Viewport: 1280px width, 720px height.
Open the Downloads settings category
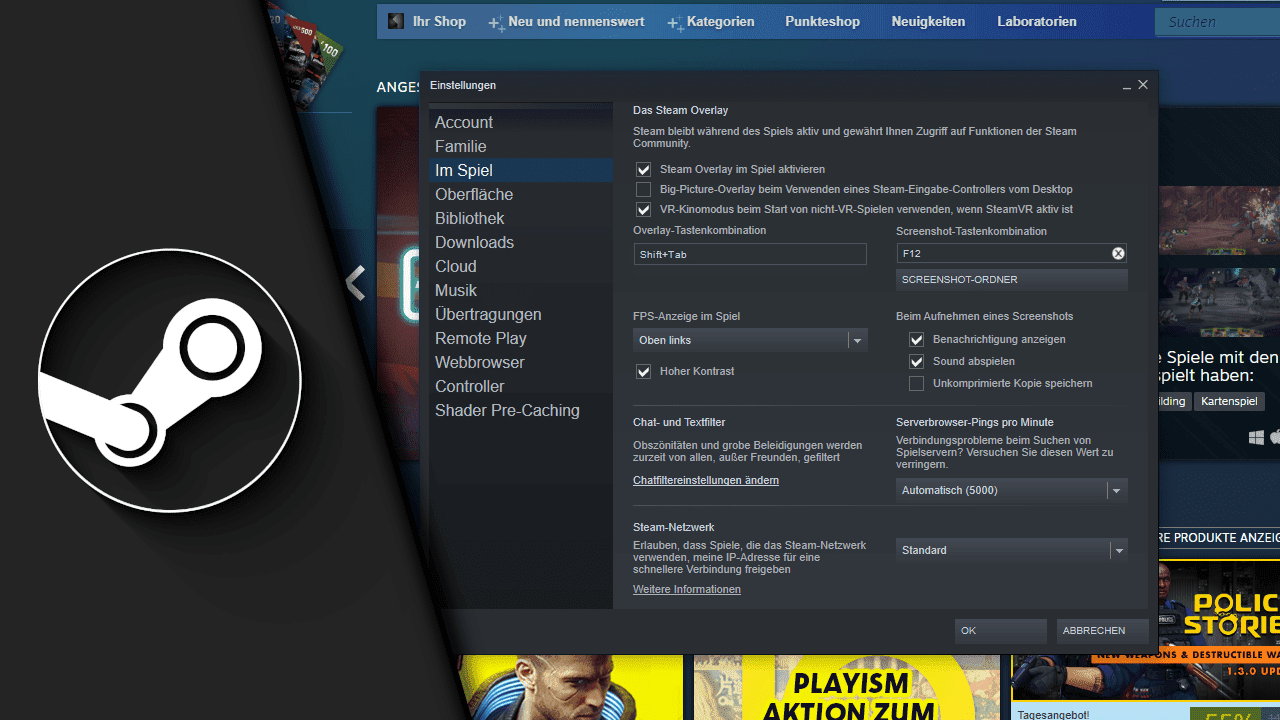(521, 242)
